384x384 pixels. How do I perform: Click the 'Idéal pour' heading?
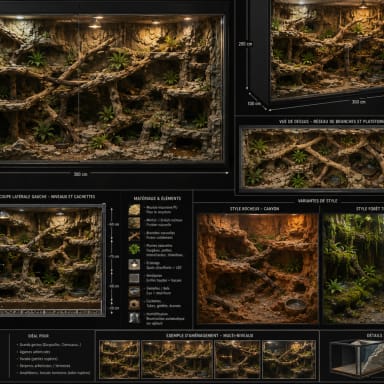(x=38, y=336)
